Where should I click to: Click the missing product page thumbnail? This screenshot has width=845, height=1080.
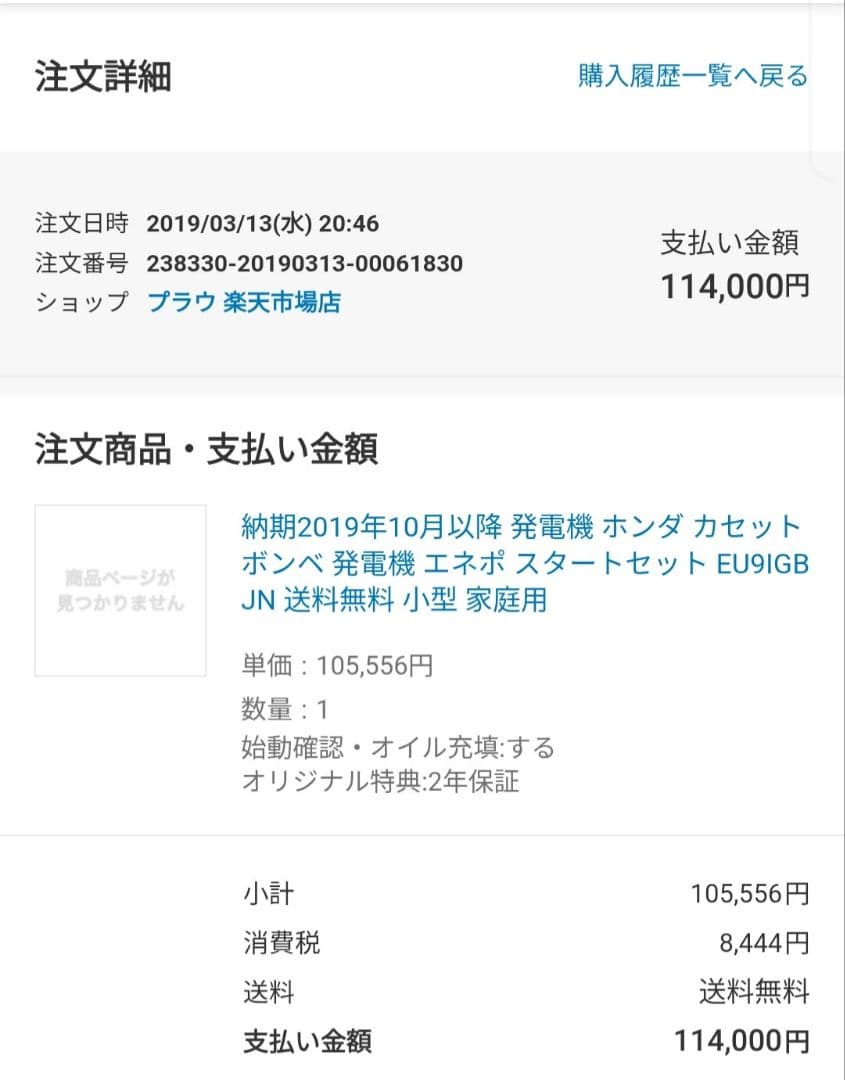click(120, 590)
